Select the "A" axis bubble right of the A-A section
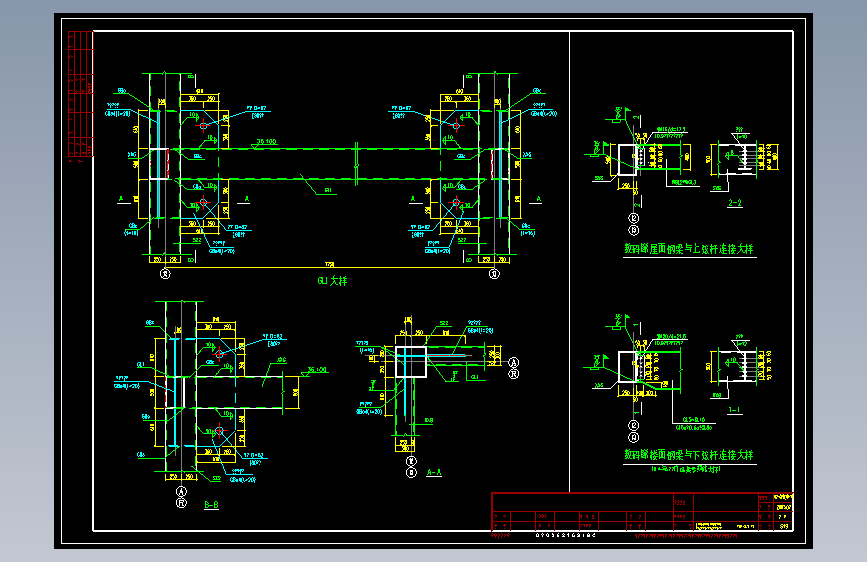This screenshot has height=562, width=867. pyautogui.click(x=514, y=362)
